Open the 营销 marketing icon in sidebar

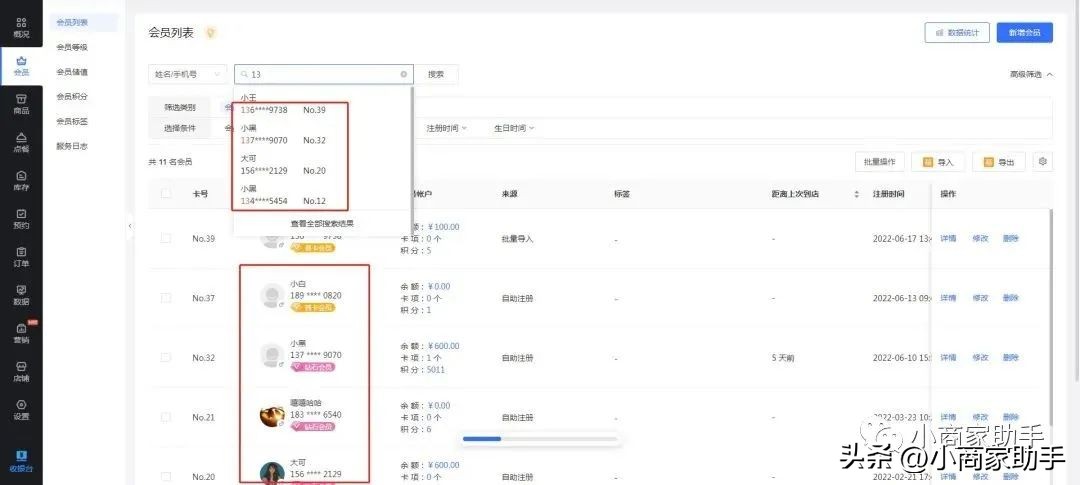coord(21,333)
